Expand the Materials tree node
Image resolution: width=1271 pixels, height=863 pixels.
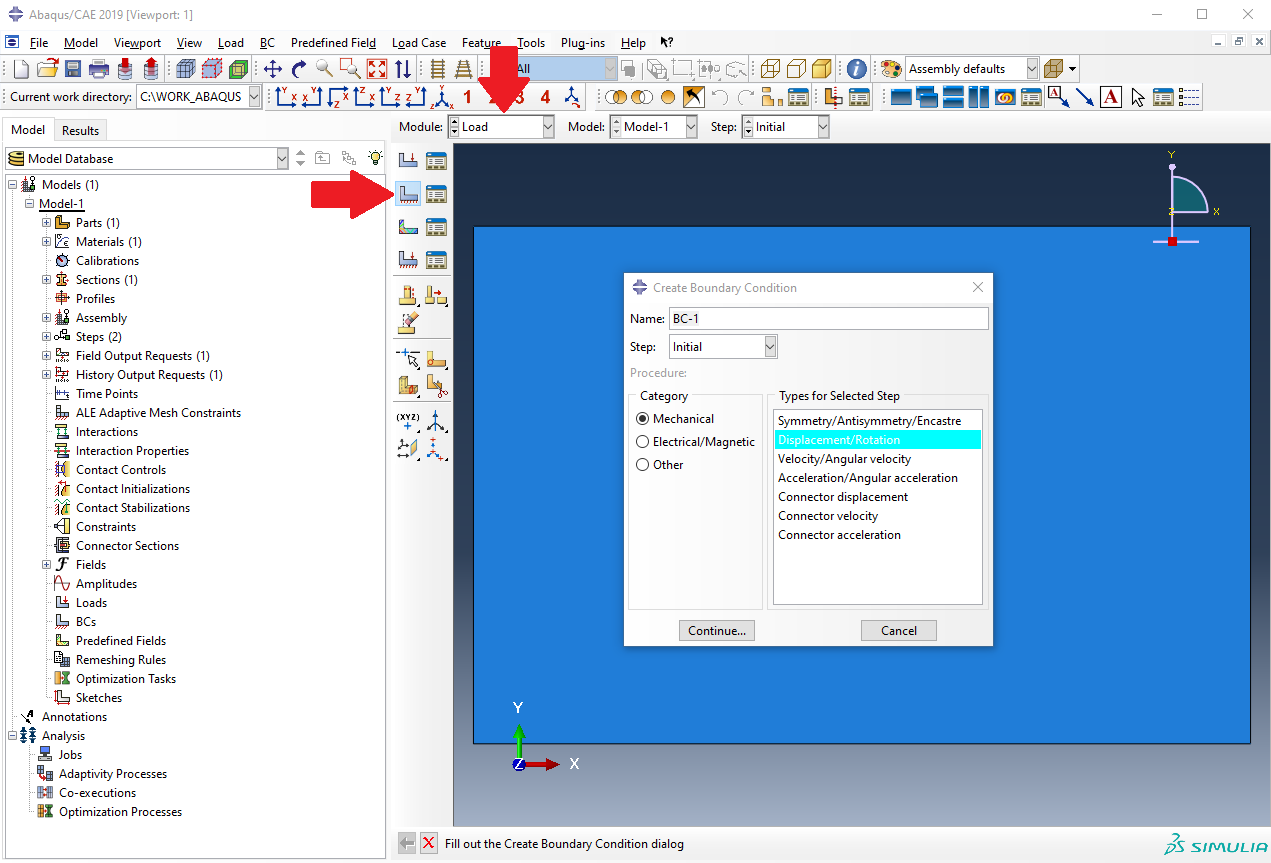click(x=46, y=242)
